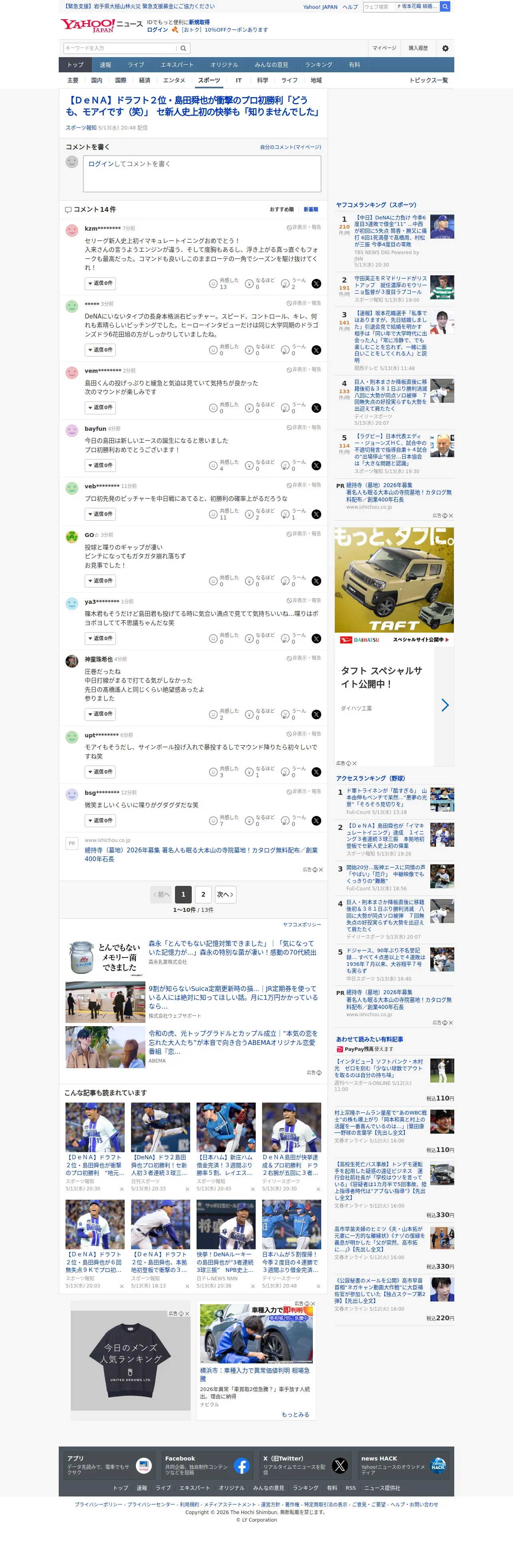This screenshot has height=1568, width=513.
Task: Expand replies on bayfun's comment
Action: [100, 466]
